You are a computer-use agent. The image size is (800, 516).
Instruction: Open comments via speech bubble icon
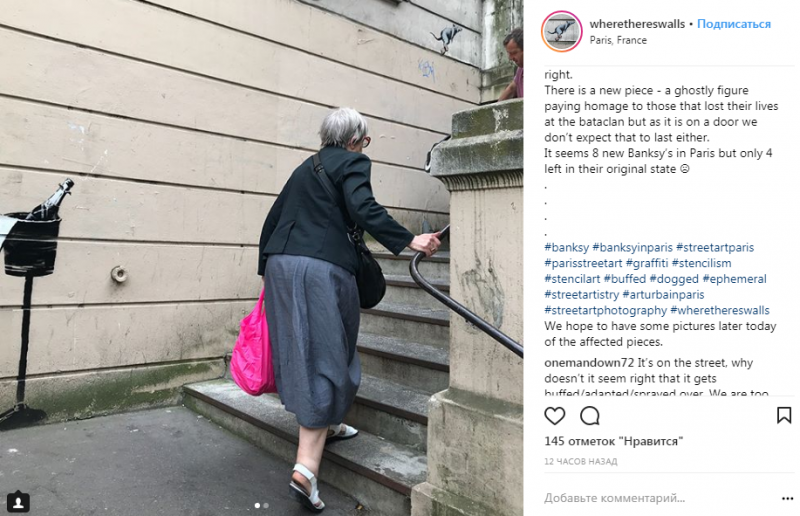point(590,416)
